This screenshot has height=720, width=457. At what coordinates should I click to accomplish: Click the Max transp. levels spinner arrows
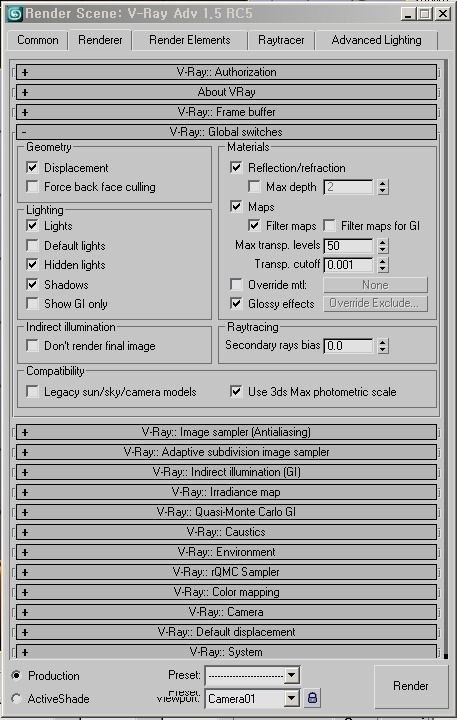click(383, 246)
